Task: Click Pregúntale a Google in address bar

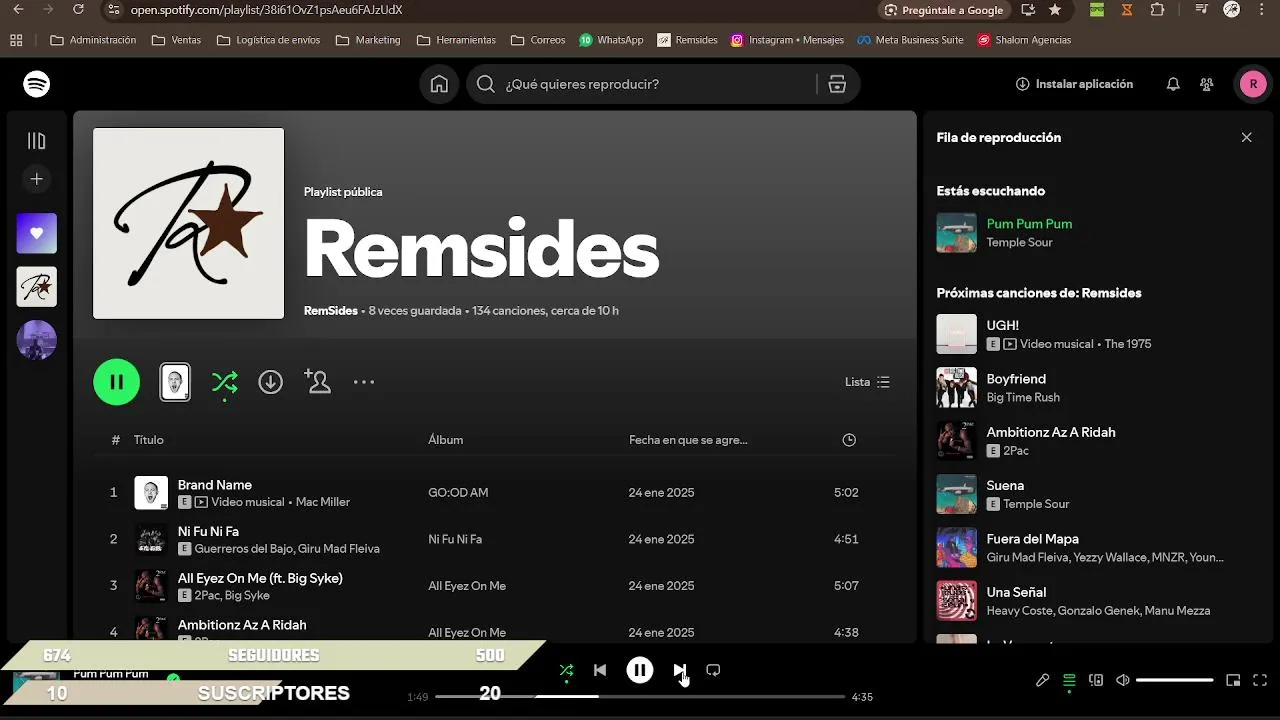Action: (945, 10)
